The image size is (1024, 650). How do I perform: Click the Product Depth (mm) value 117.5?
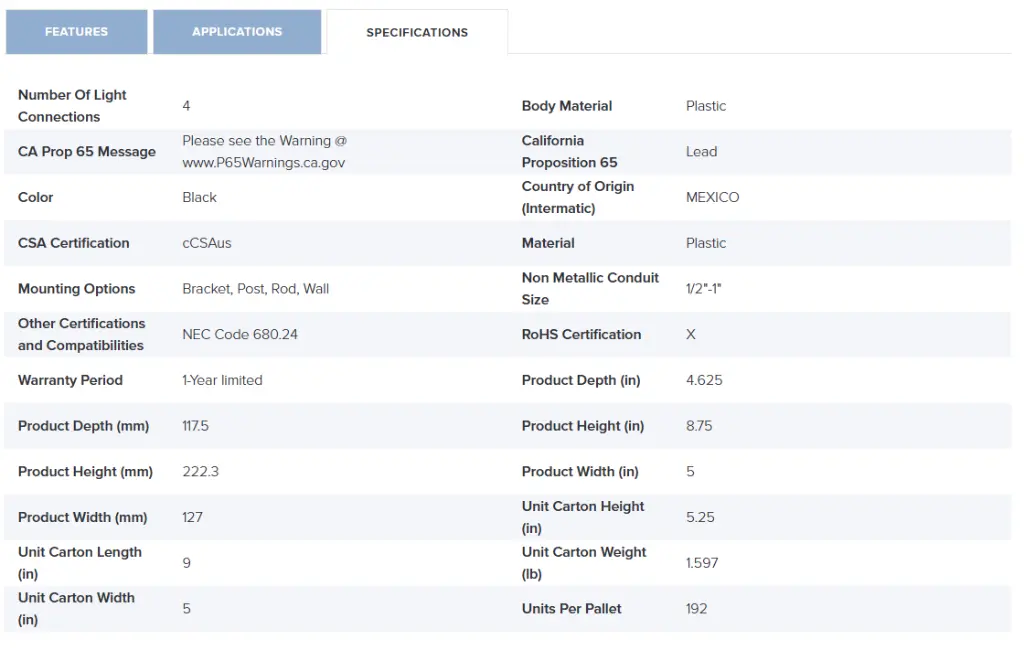click(x=195, y=426)
